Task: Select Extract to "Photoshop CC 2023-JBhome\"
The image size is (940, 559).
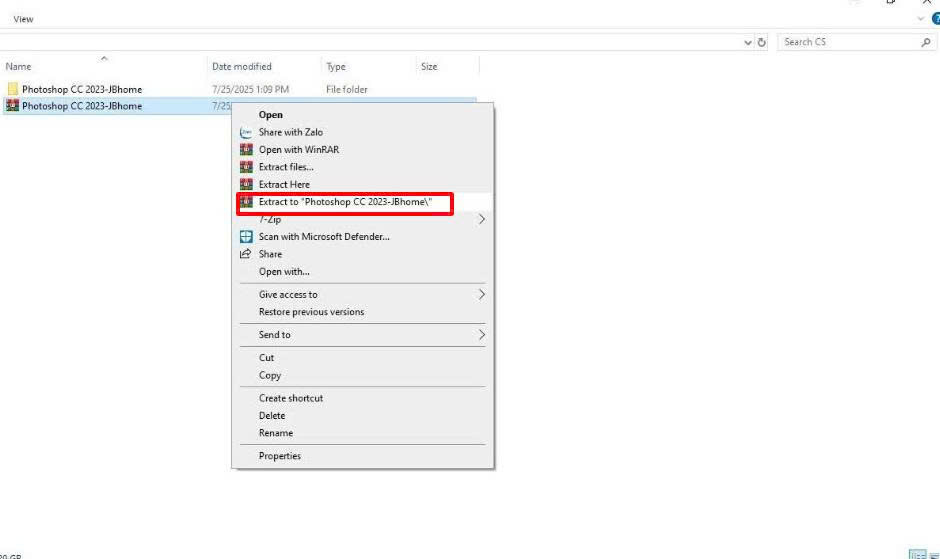Action: click(x=345, y=202)
